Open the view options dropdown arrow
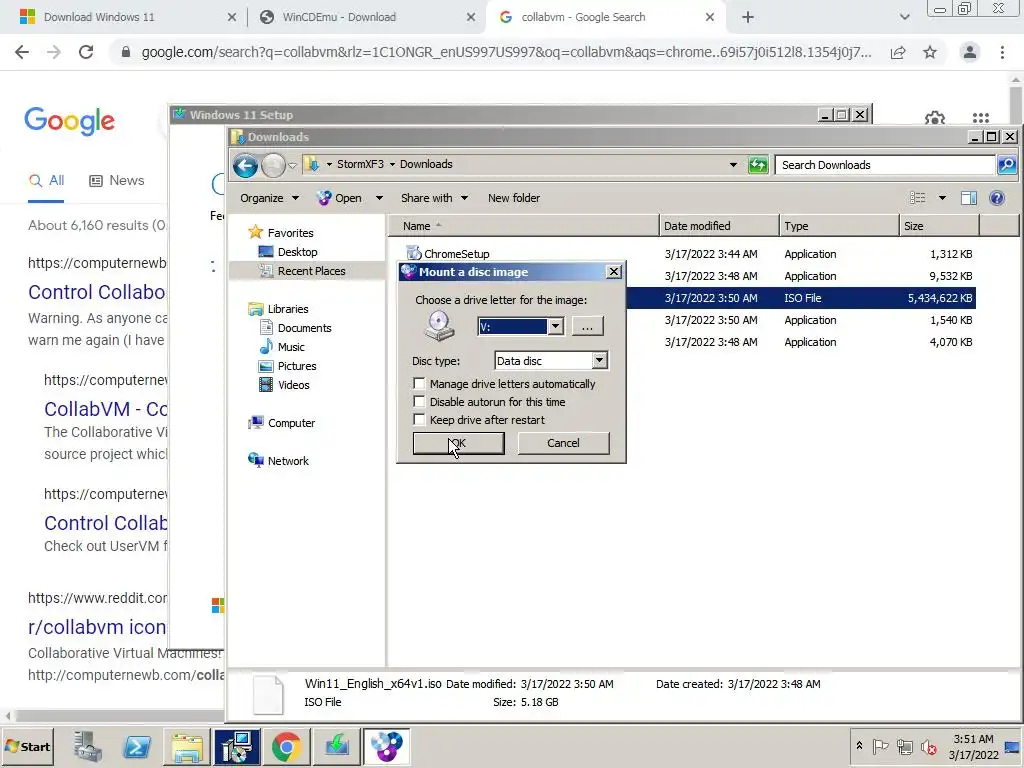 (x=942, y=198)
